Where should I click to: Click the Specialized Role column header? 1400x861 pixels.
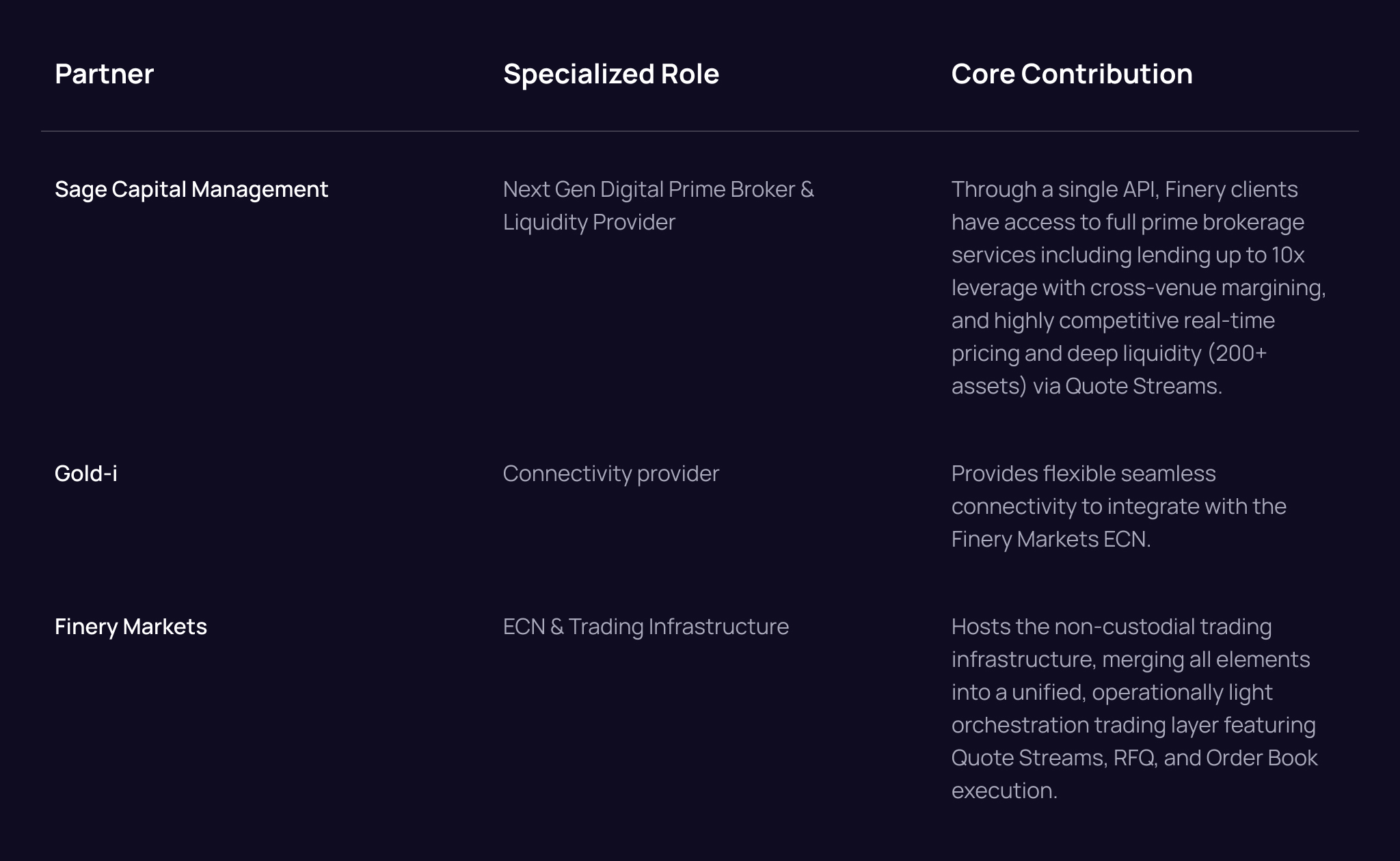[610, 74]
